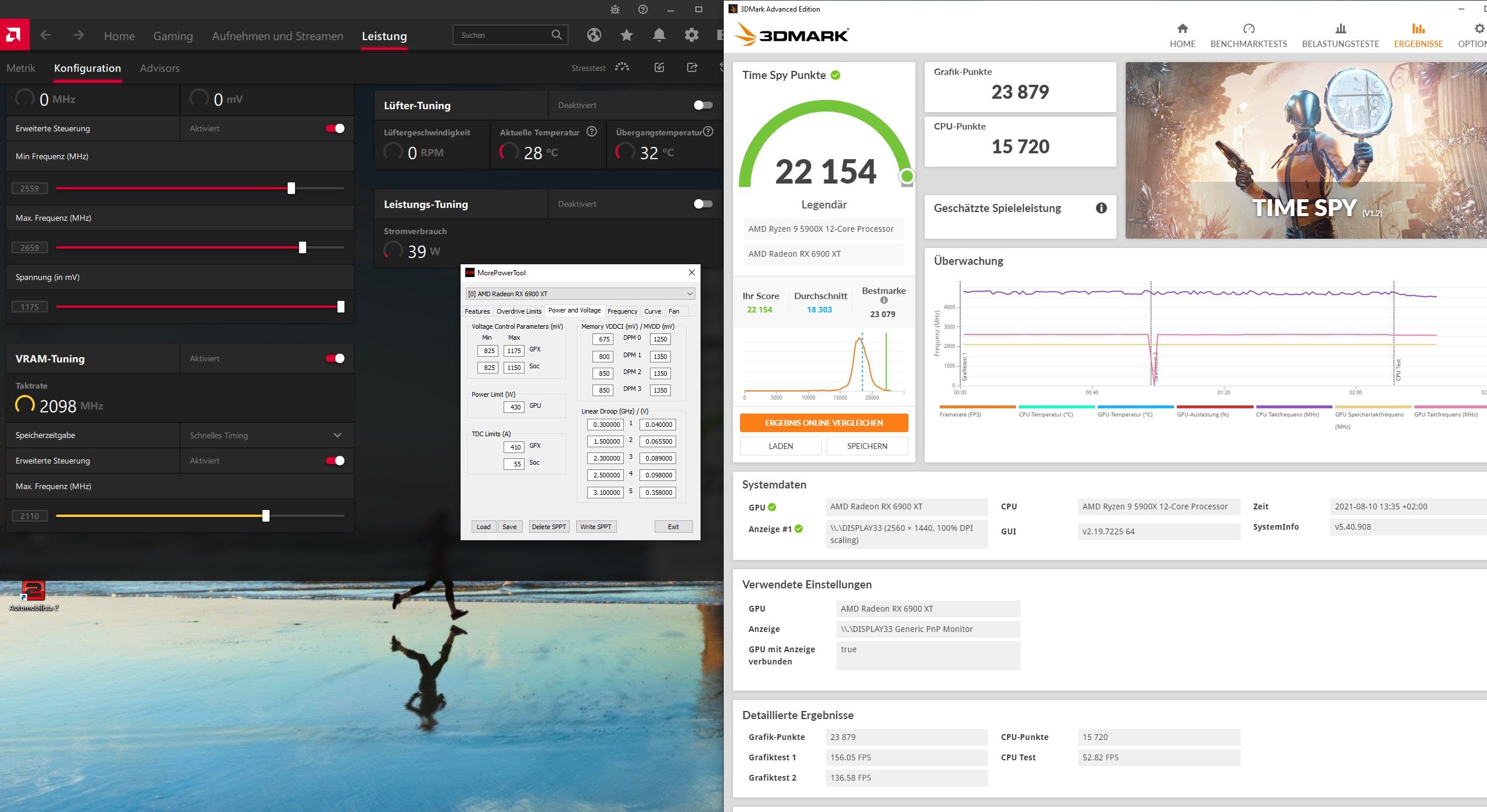1487x812 pixels.
Task: Click Save button in MorePowerTool
Action: point(509,527)
